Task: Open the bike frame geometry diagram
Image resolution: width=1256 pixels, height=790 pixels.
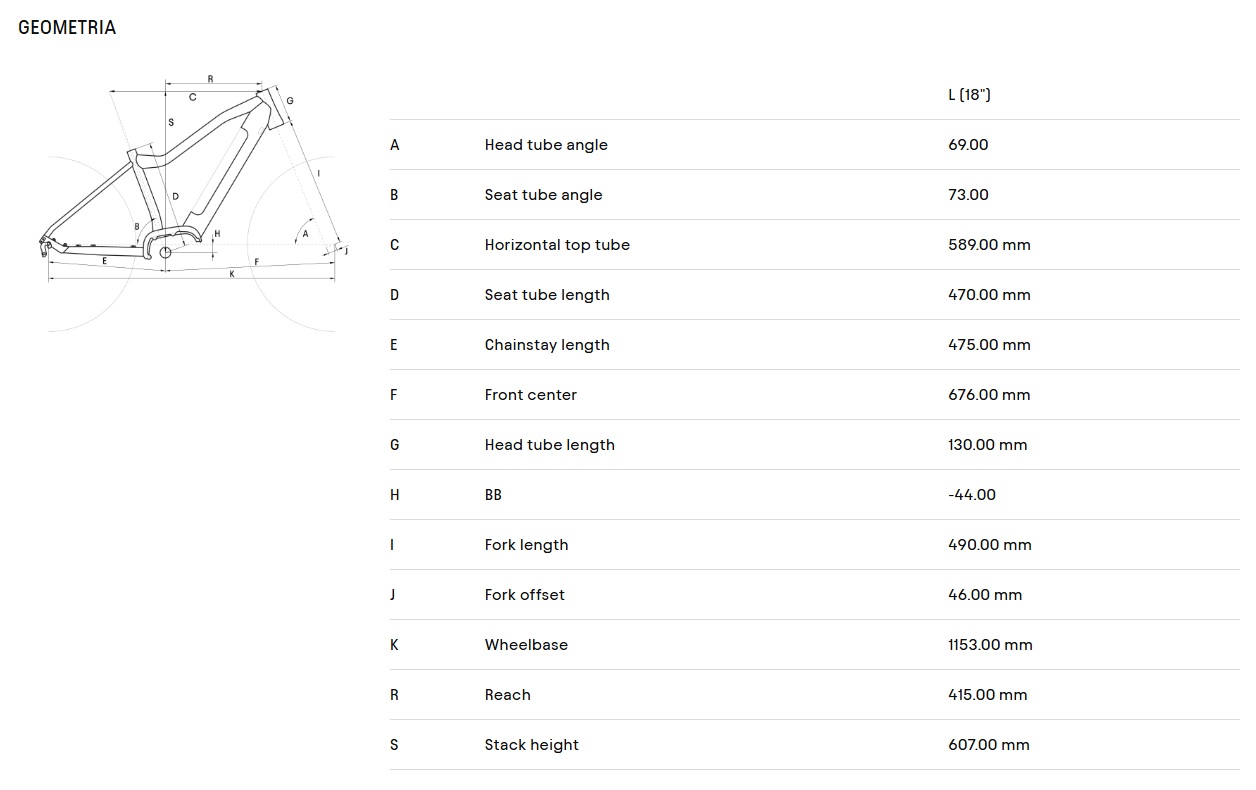Action: tap(192, 204)
